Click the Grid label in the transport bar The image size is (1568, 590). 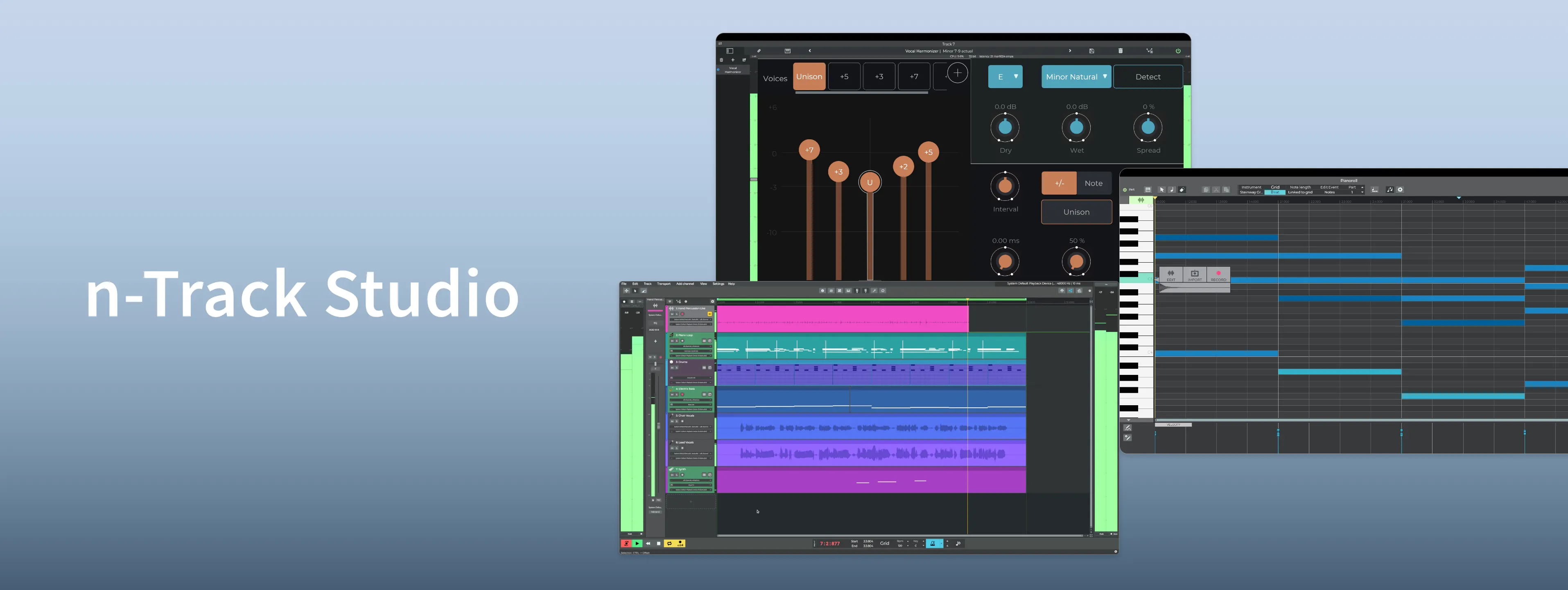click(885, 544)
